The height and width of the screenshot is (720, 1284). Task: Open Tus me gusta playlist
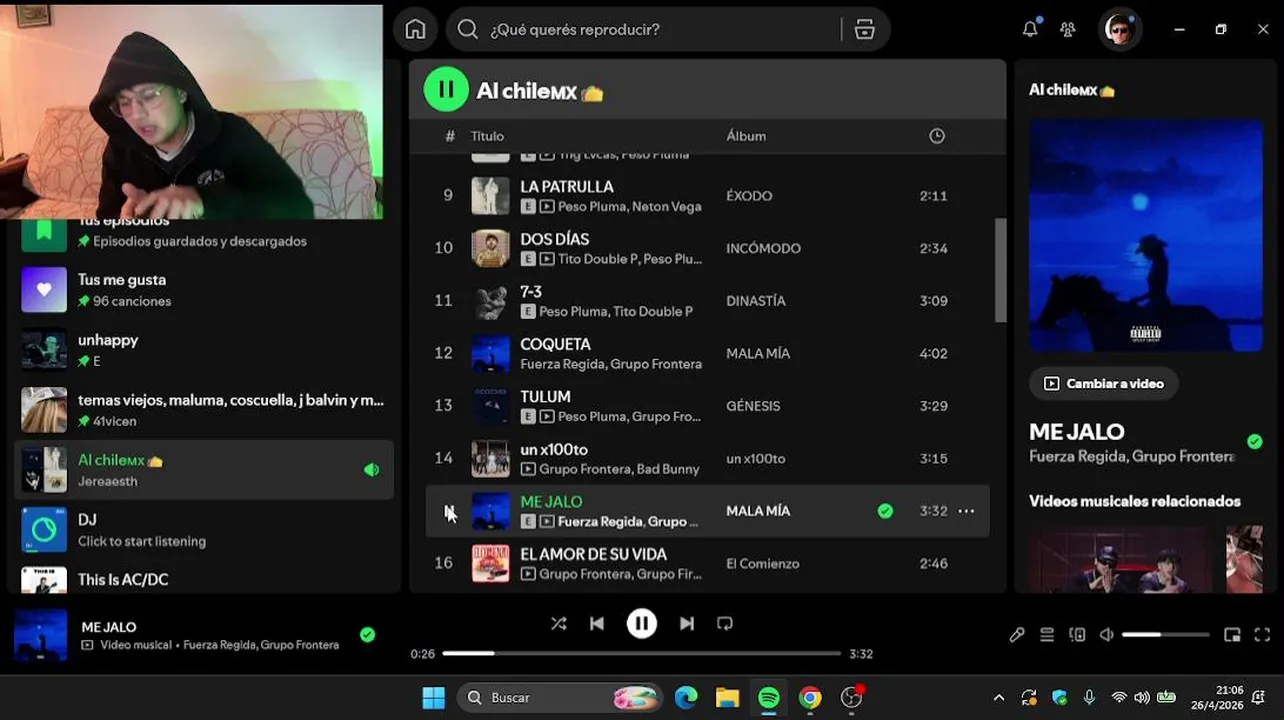[204, 290]
